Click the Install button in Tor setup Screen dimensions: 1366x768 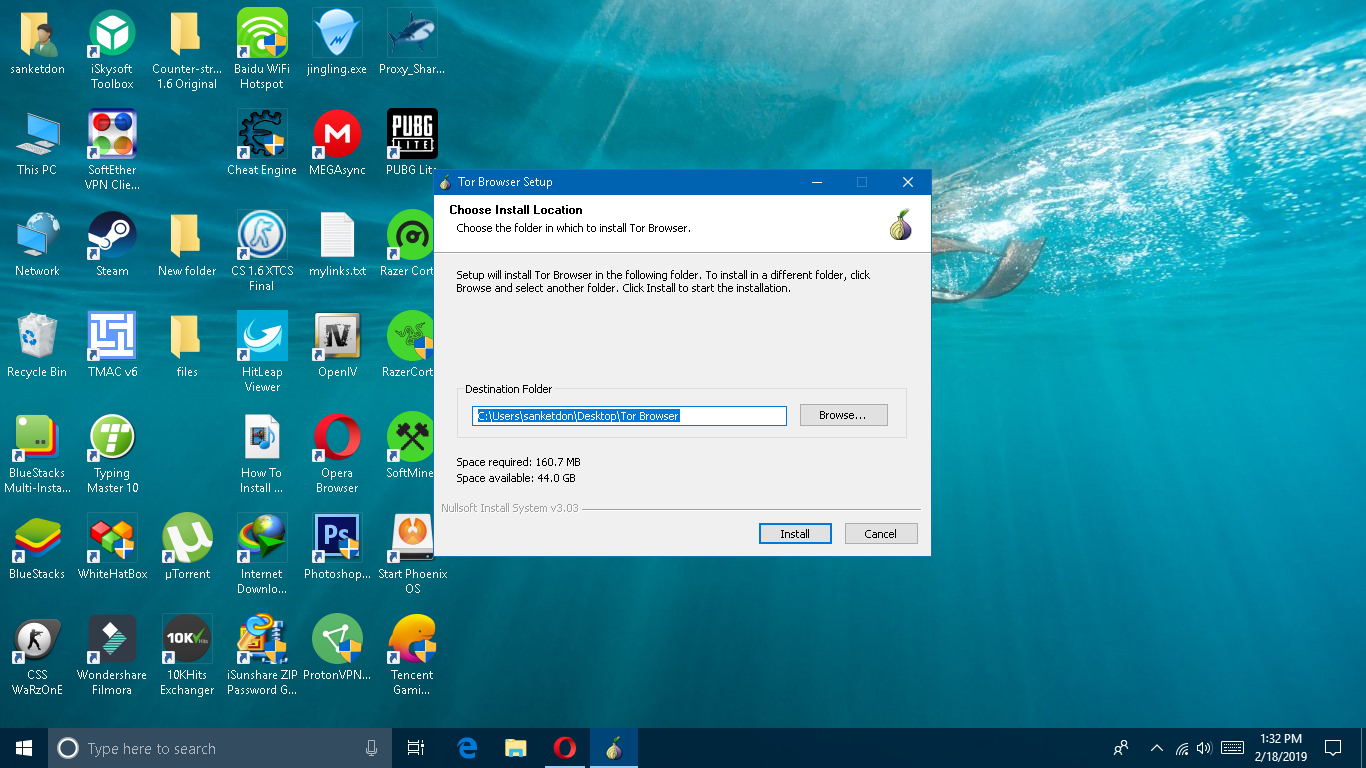795,533
